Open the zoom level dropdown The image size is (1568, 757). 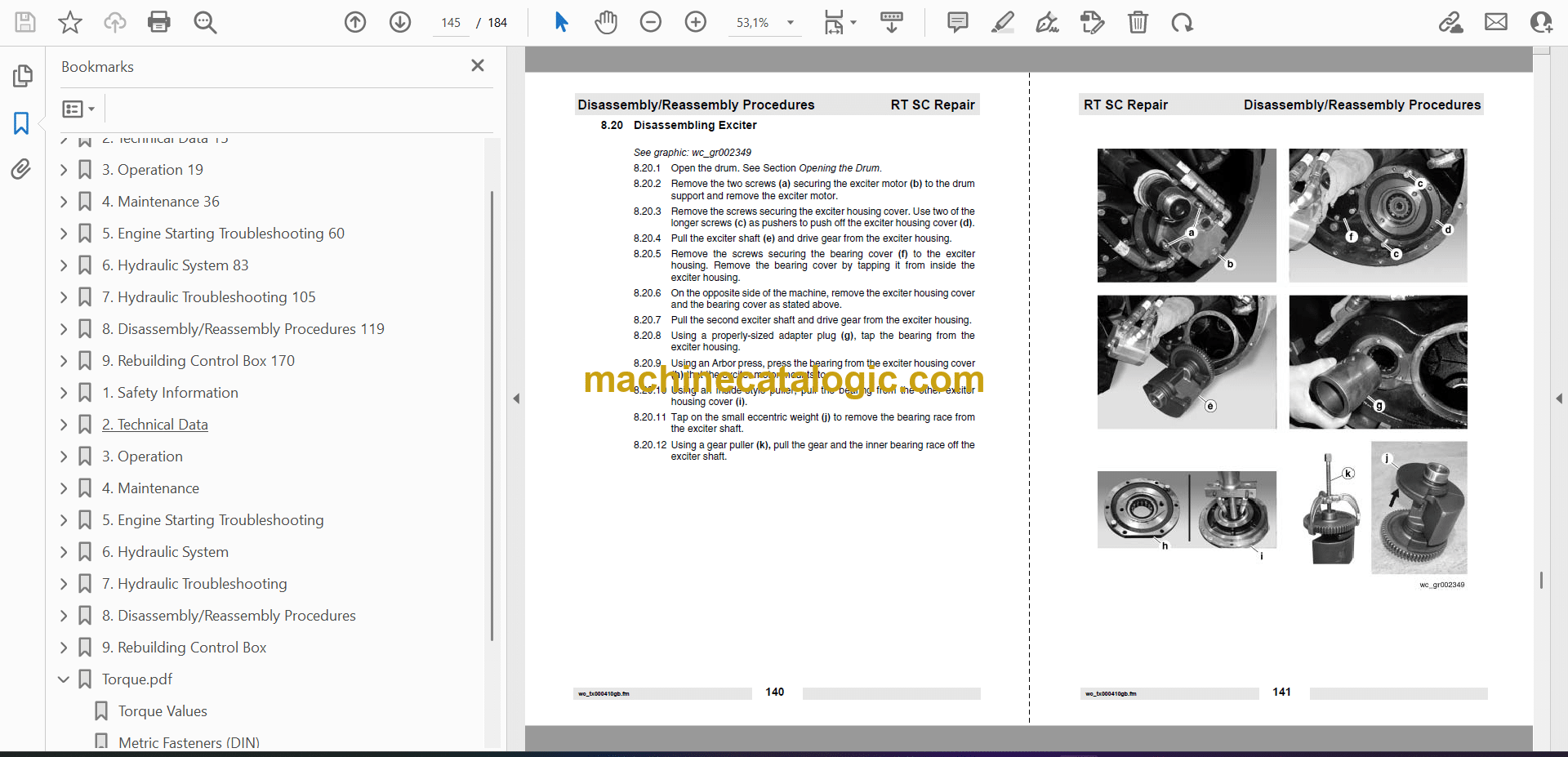tap(791, 23)
